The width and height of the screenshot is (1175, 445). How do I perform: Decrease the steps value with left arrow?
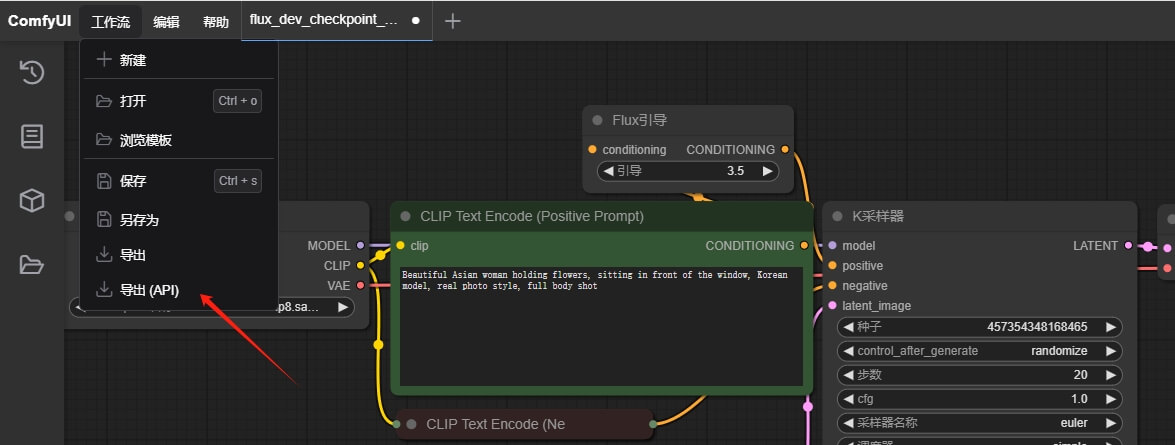click(848, 375)
